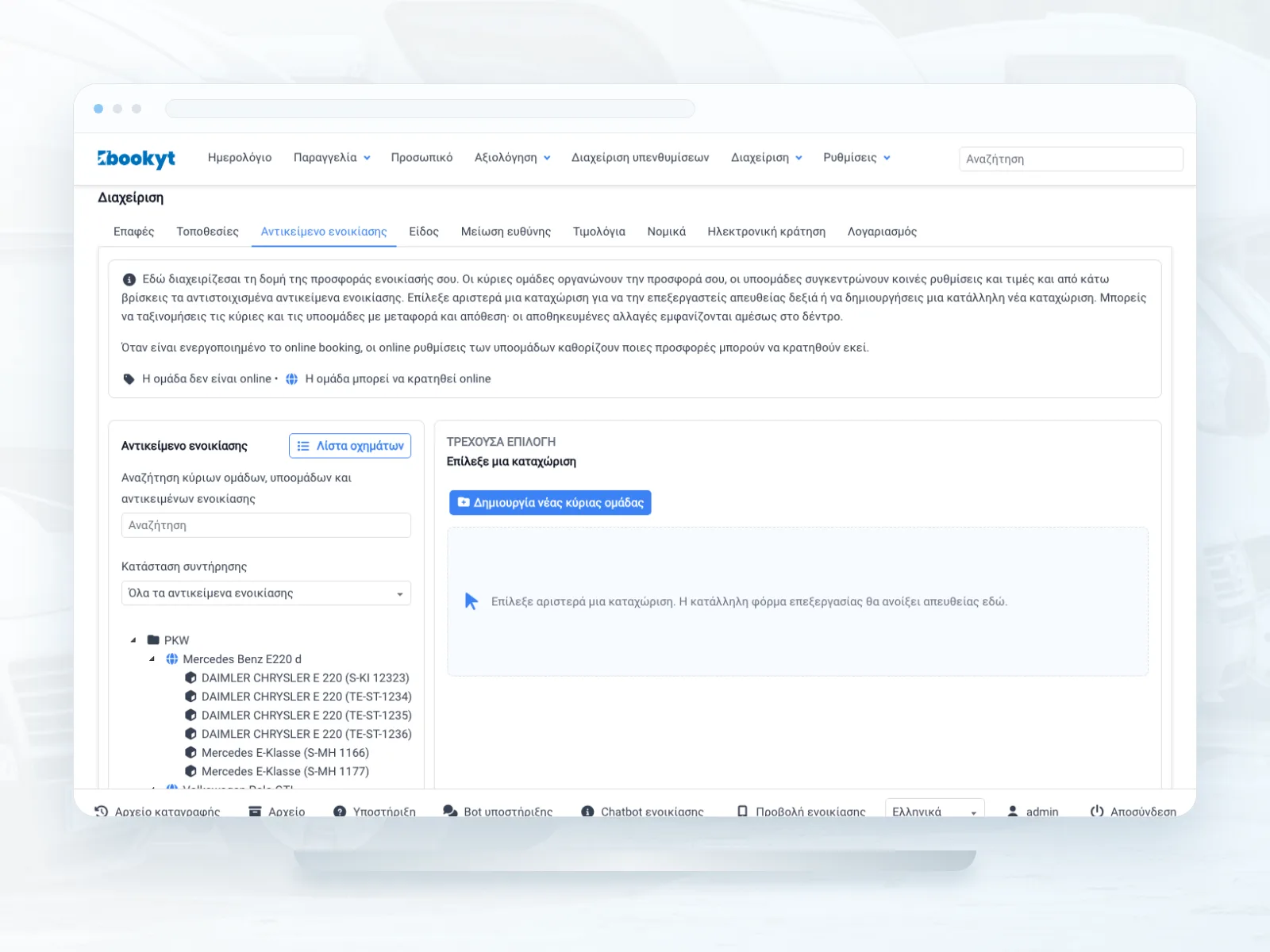This screenshot has height=952, width=1270.
Task: Click Δημιουργία νέας κύριας ομάδας button
Action: coord(550,503)
